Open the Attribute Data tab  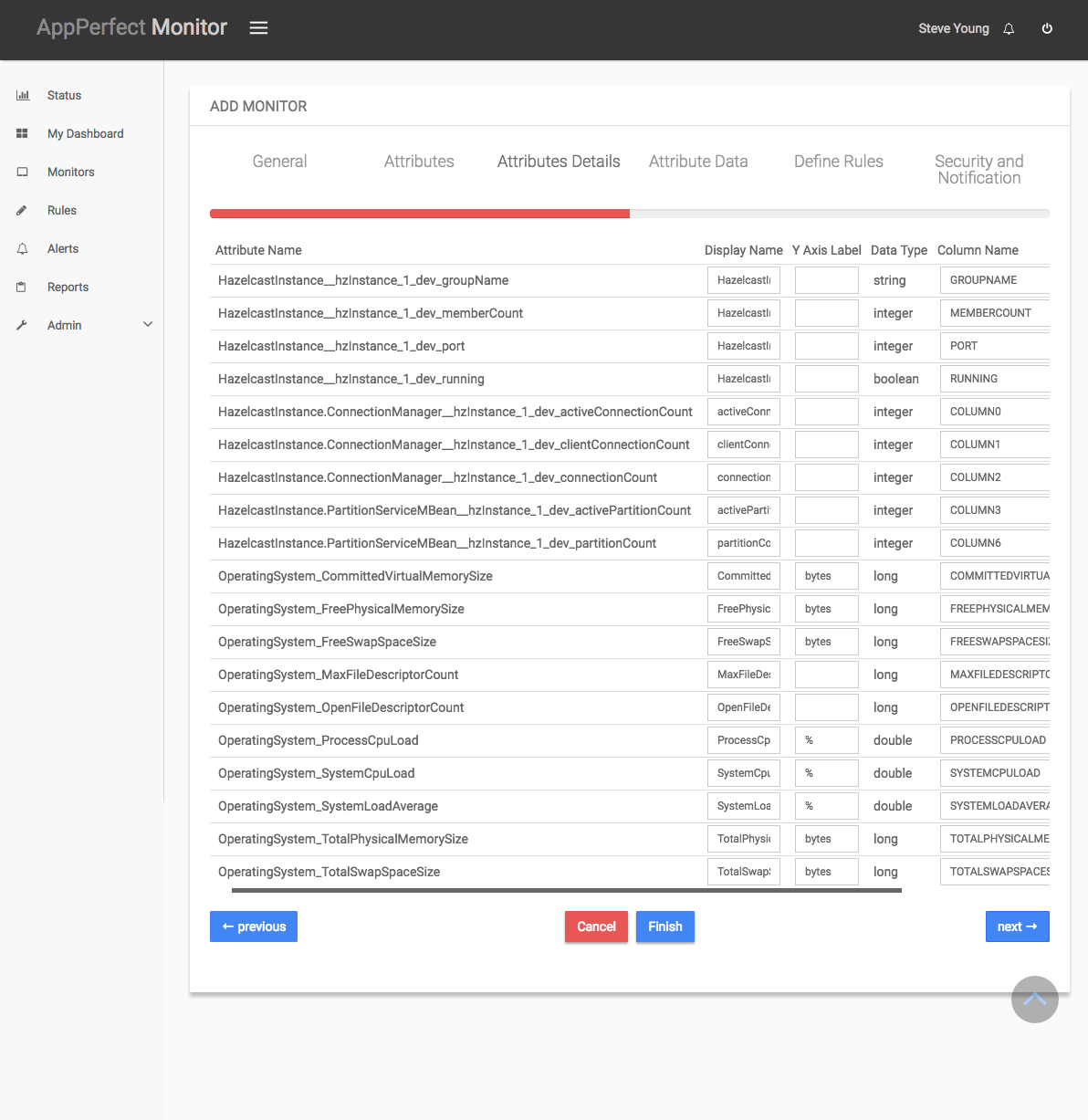[698, 162]
